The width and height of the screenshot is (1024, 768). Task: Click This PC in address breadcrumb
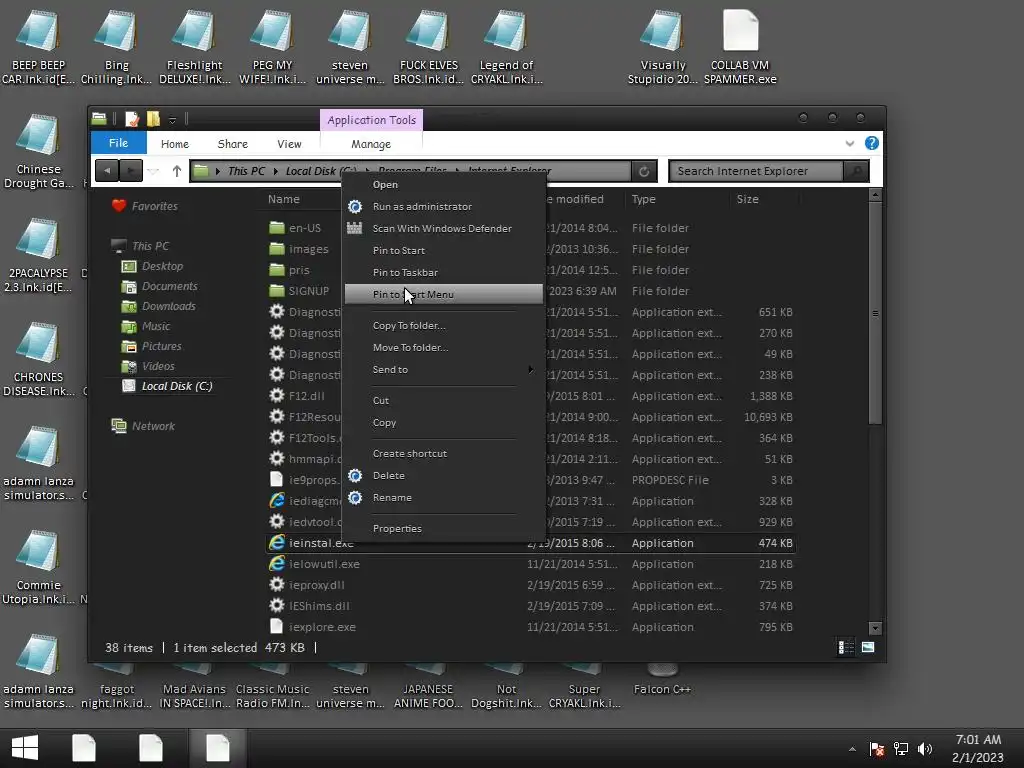pos(246,171)
